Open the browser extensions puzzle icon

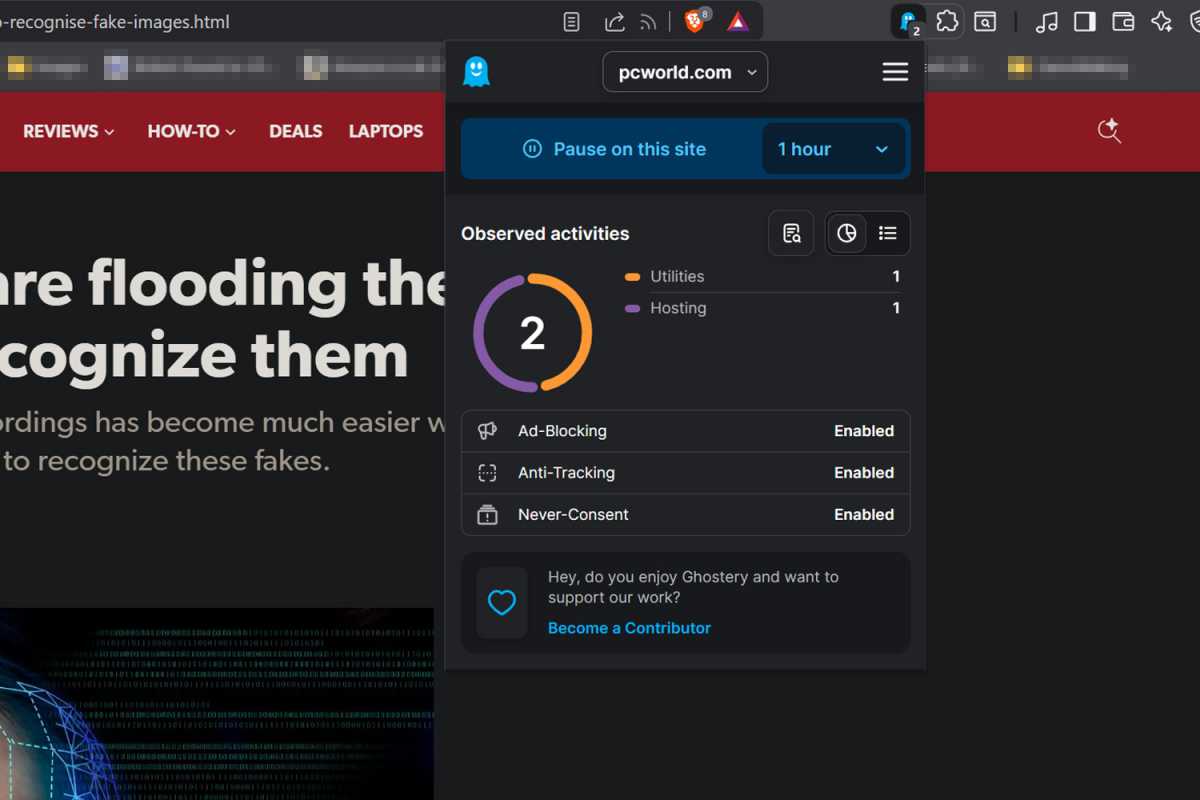coord(947,21)
